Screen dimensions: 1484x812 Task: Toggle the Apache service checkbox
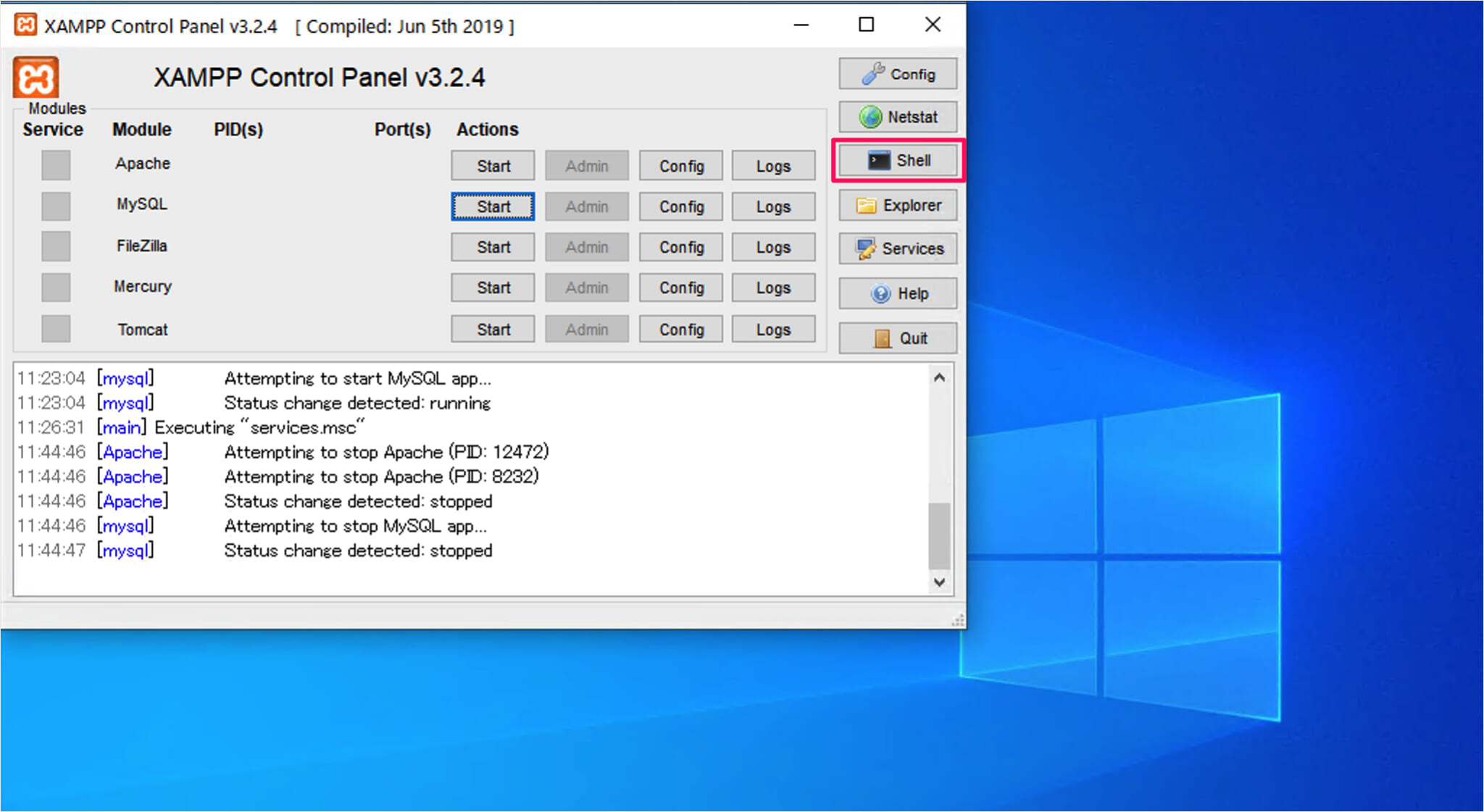click(x=56, y=165)
